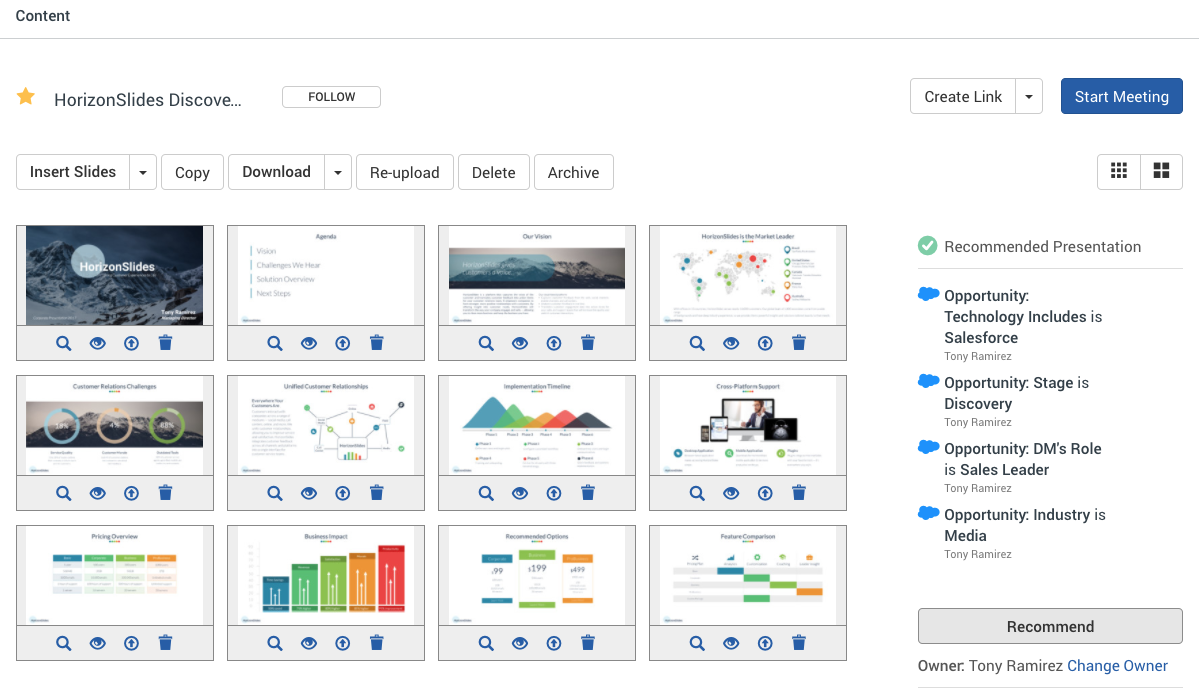1199x698 pixels.
Task: Toggle the eye icon under Feature Comparison
Action: (x=731, y=643)
